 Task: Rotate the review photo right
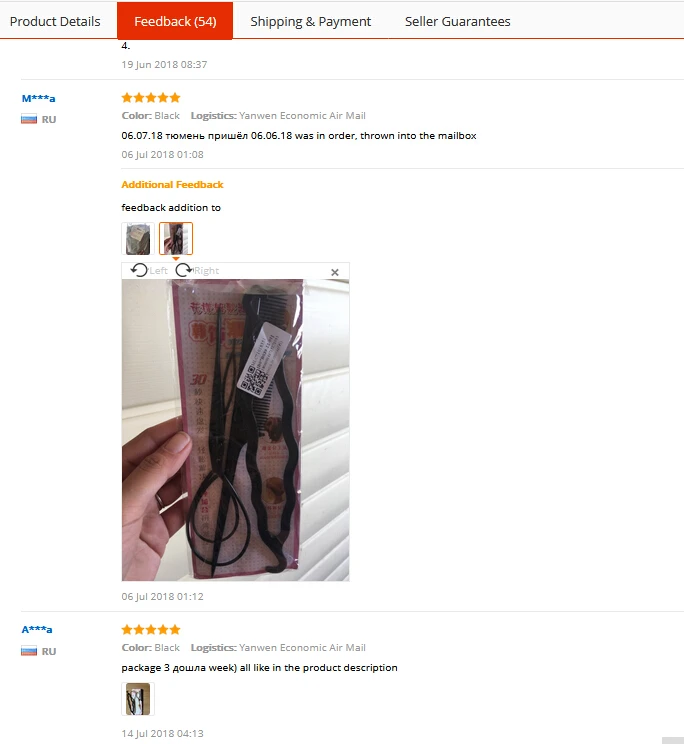click(x=197, y=270)
